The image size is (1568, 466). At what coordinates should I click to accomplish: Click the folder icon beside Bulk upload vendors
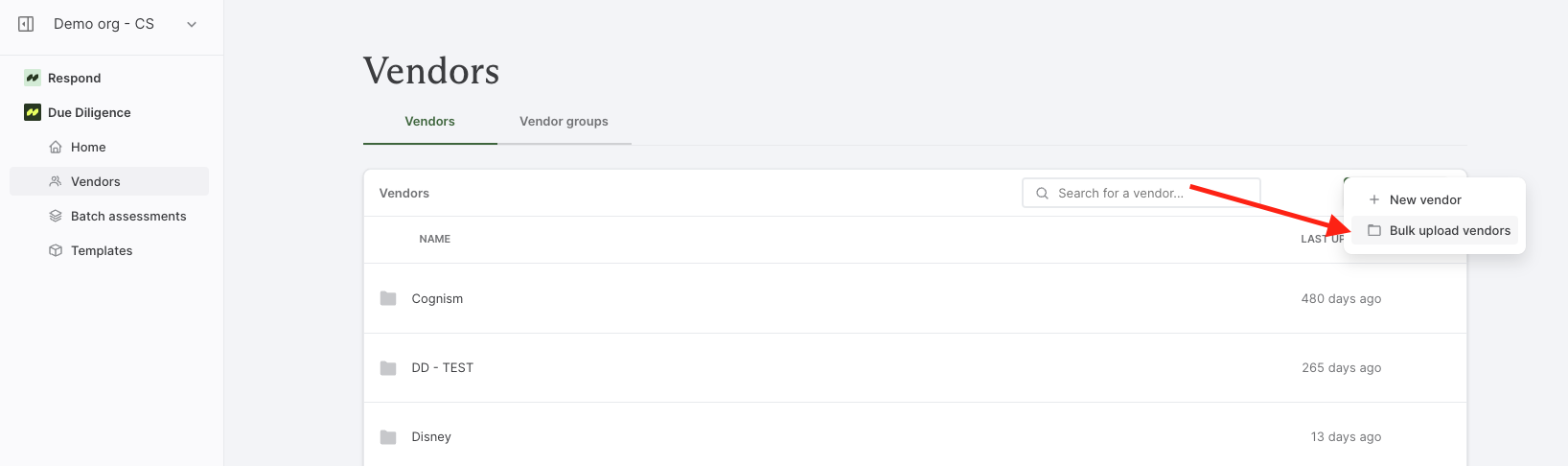[1373, 230]
